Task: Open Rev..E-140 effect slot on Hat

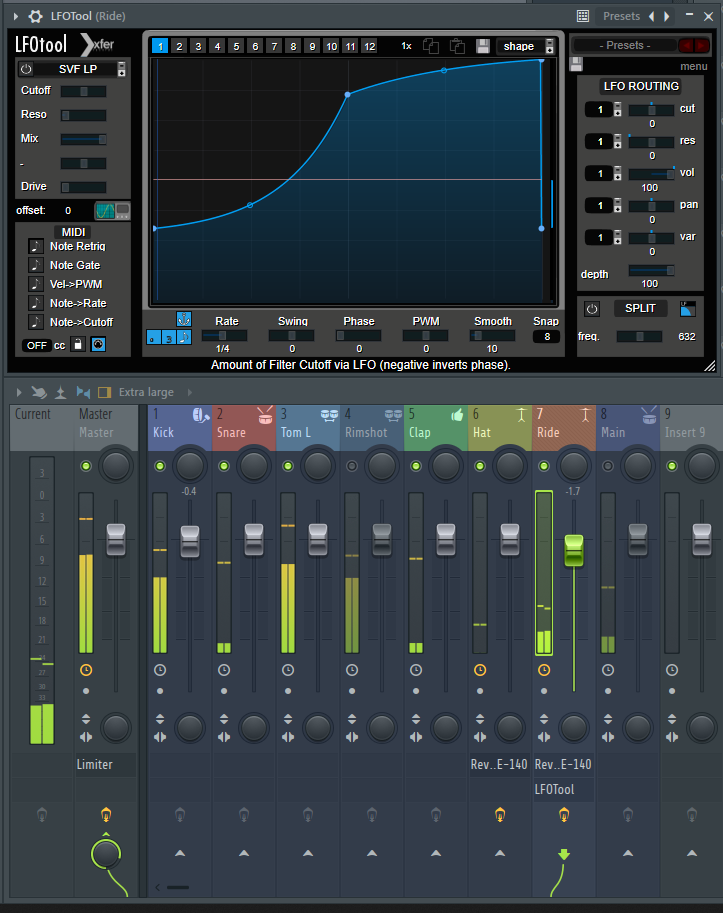Action: point(499,765)
